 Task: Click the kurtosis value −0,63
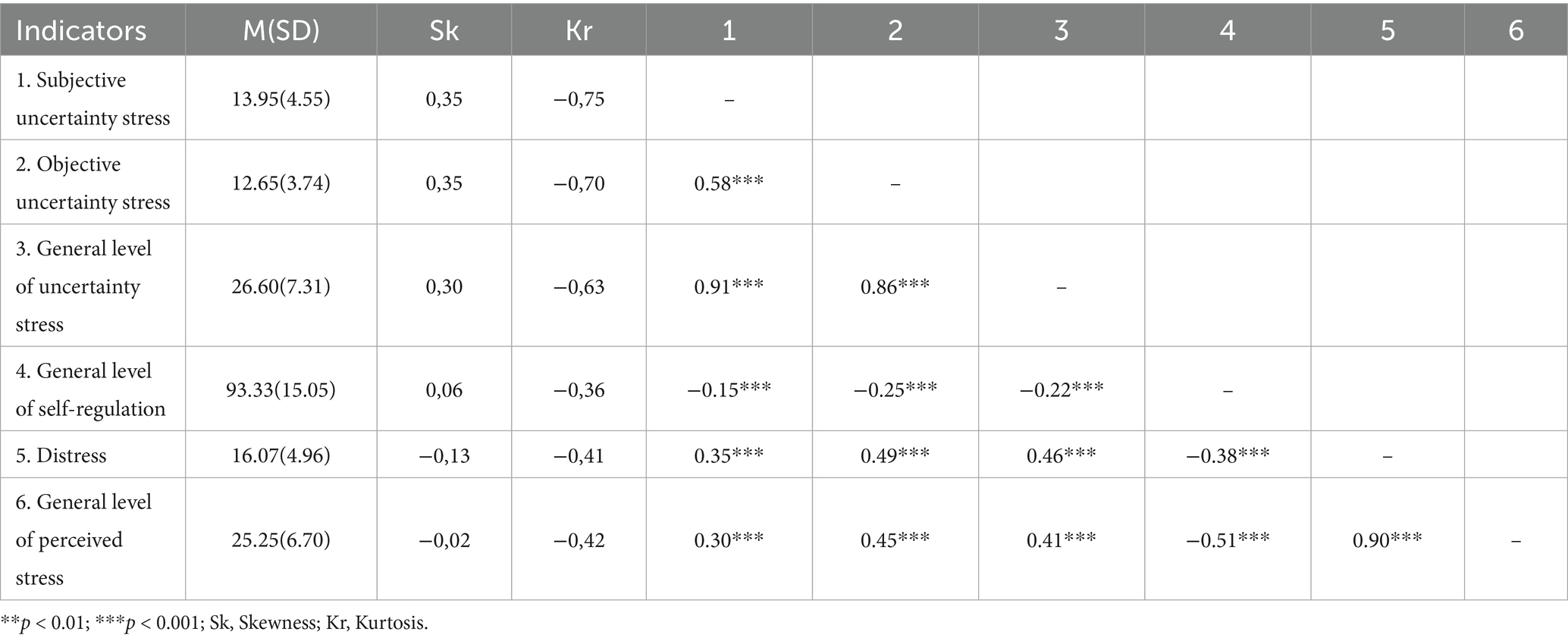(579, 286)
